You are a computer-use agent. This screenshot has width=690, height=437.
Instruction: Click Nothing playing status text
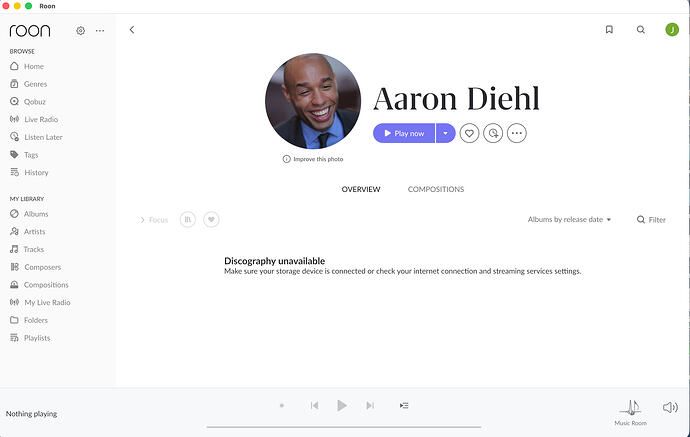pyautogui.click(x=31, y=414)
